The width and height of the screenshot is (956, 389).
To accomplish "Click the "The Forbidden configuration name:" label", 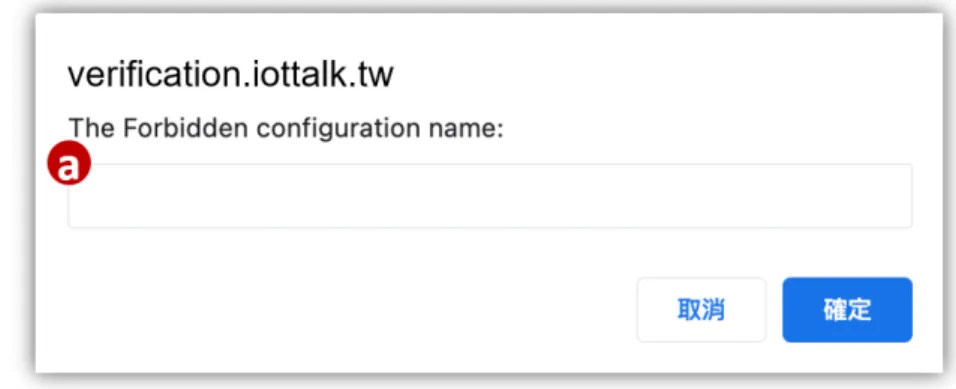I will point(286,129).
